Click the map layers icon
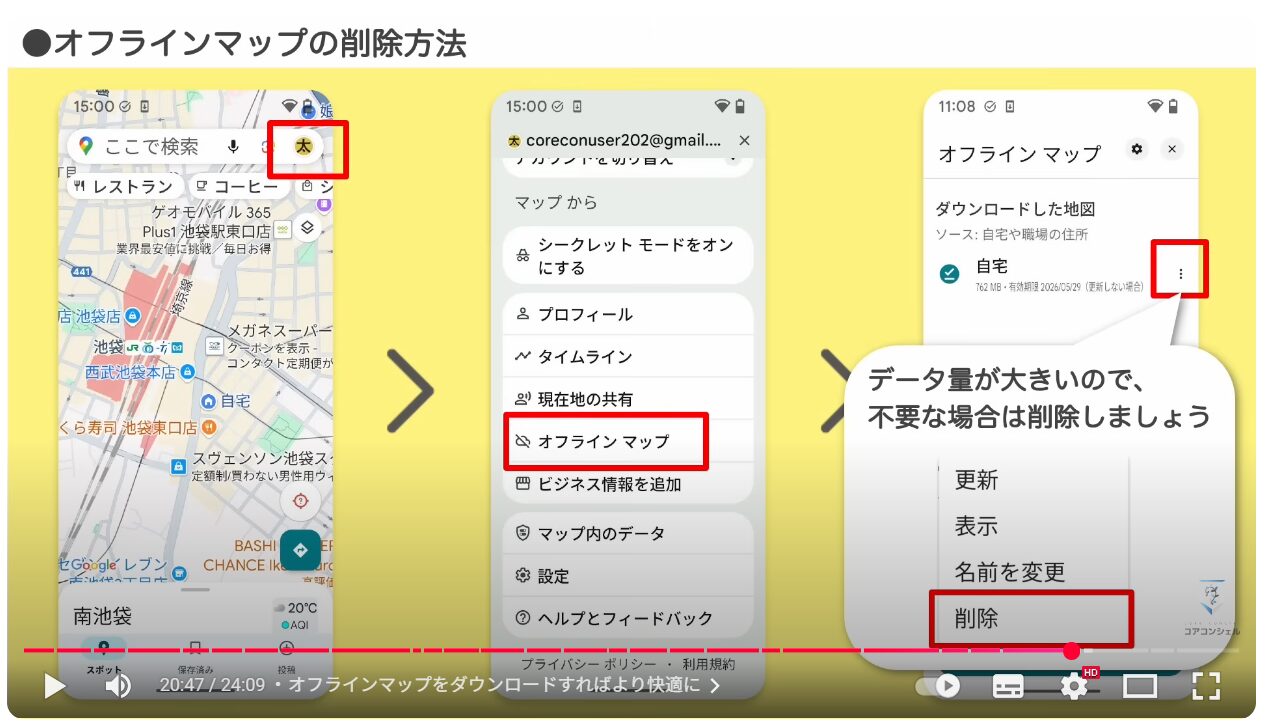Image resolution: width=1265 pixels, height=723 pixels. (x=308, y=227)
